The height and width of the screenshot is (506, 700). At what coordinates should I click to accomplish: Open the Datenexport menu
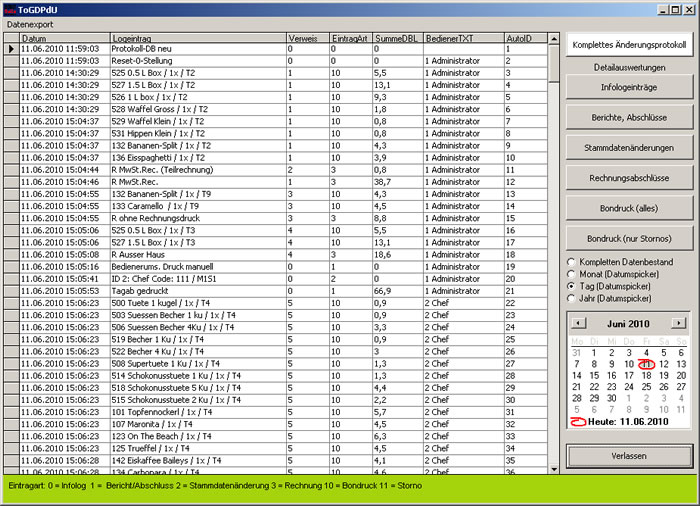(30, 25)
